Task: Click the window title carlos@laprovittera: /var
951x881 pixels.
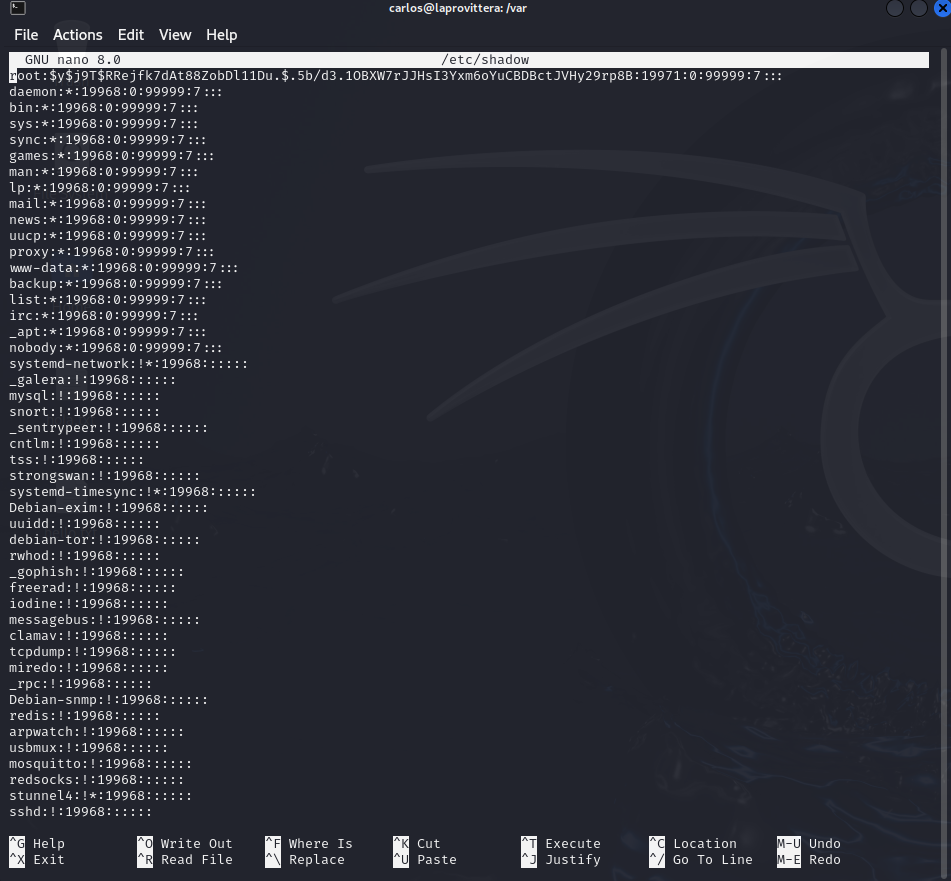Action: point(458,8)
